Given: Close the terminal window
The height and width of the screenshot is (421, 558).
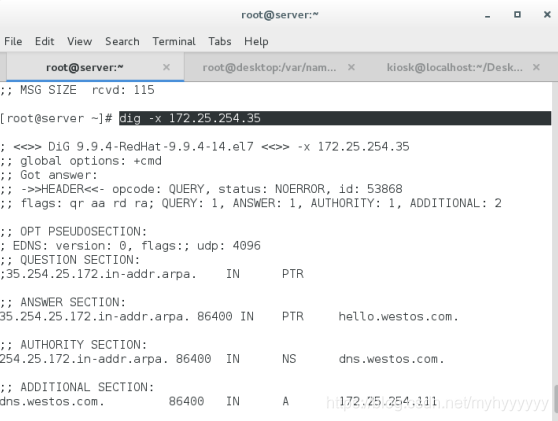Looking at the screenshot, I should click(547, 15).
